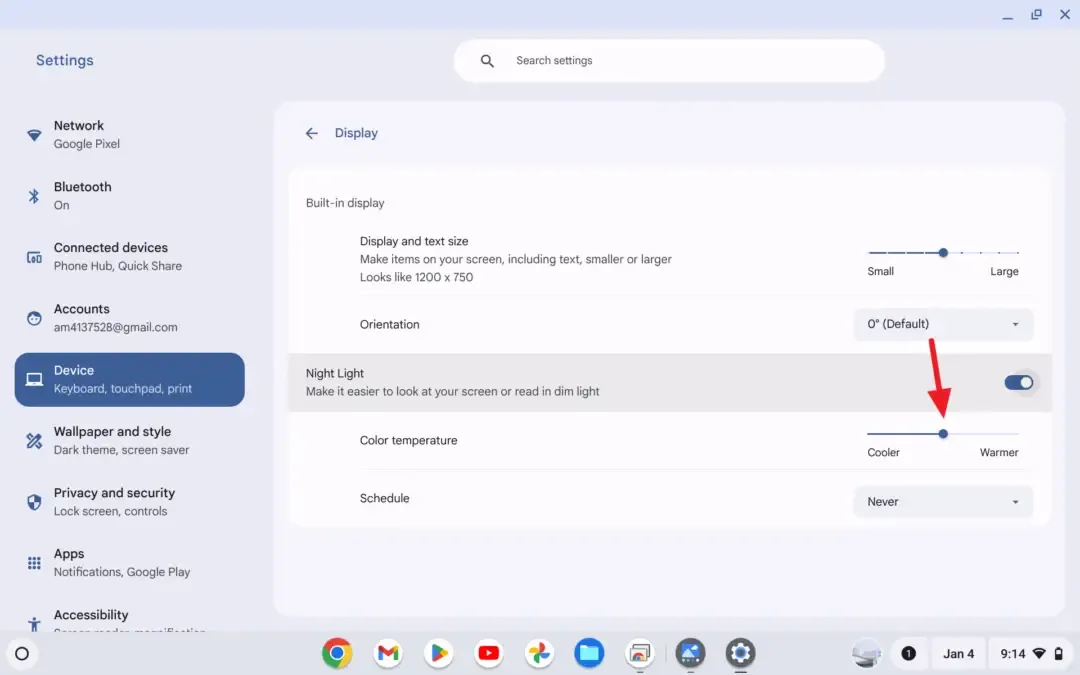The height and width of the screenshot is (675, 1080).
Task: Click the Color temperature slider handle
Action: tap(943, 434)
